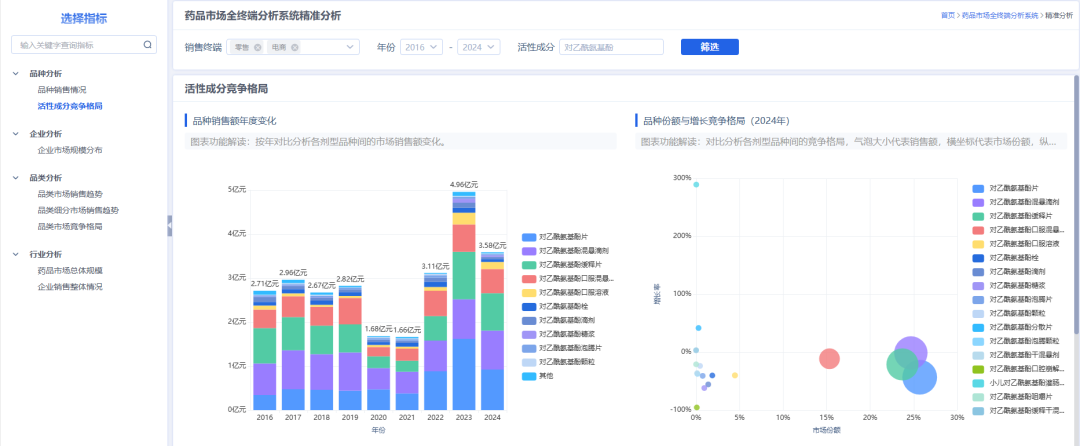Click the 2016 stacked bar labeled 2.71亿元
Screen dimensions: 1080x446
click(x=264, y=350)
